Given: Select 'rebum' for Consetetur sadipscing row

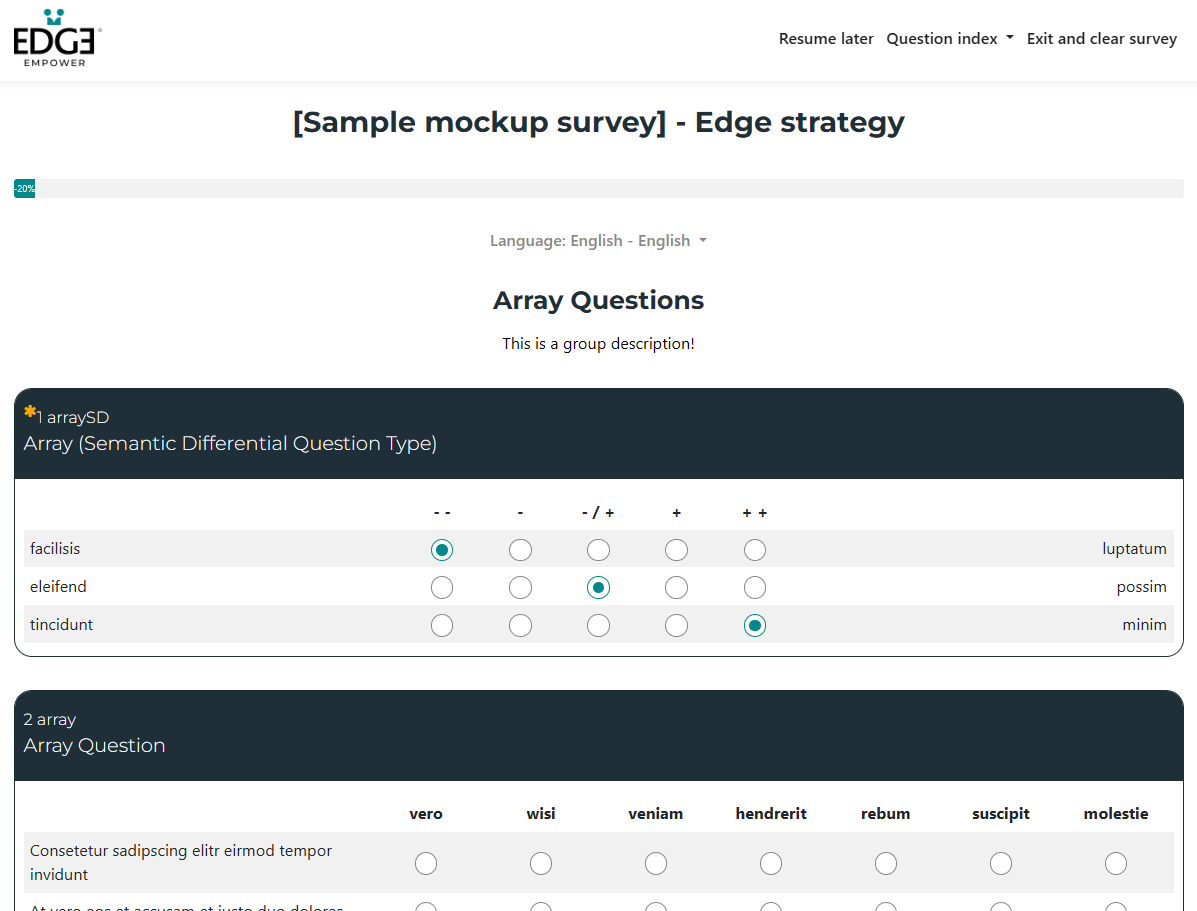Looking at the screenshot, I should click(886, 863).
